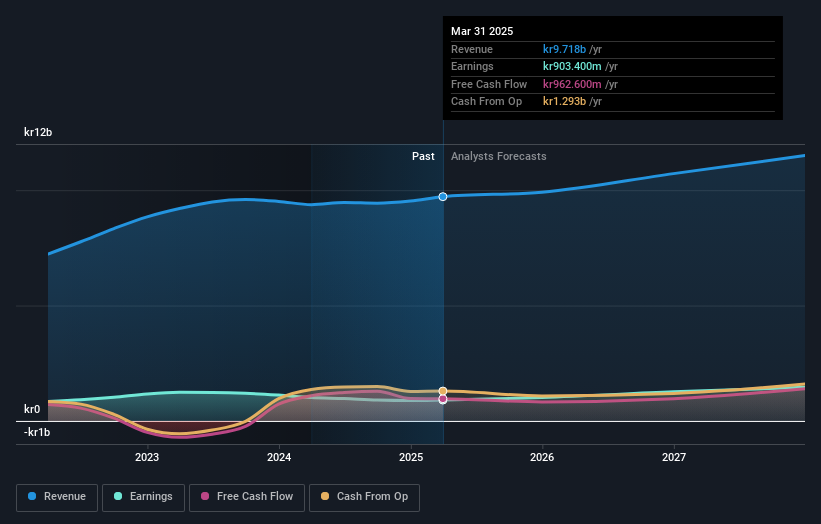Click the 2027 x-axis label

674,457
